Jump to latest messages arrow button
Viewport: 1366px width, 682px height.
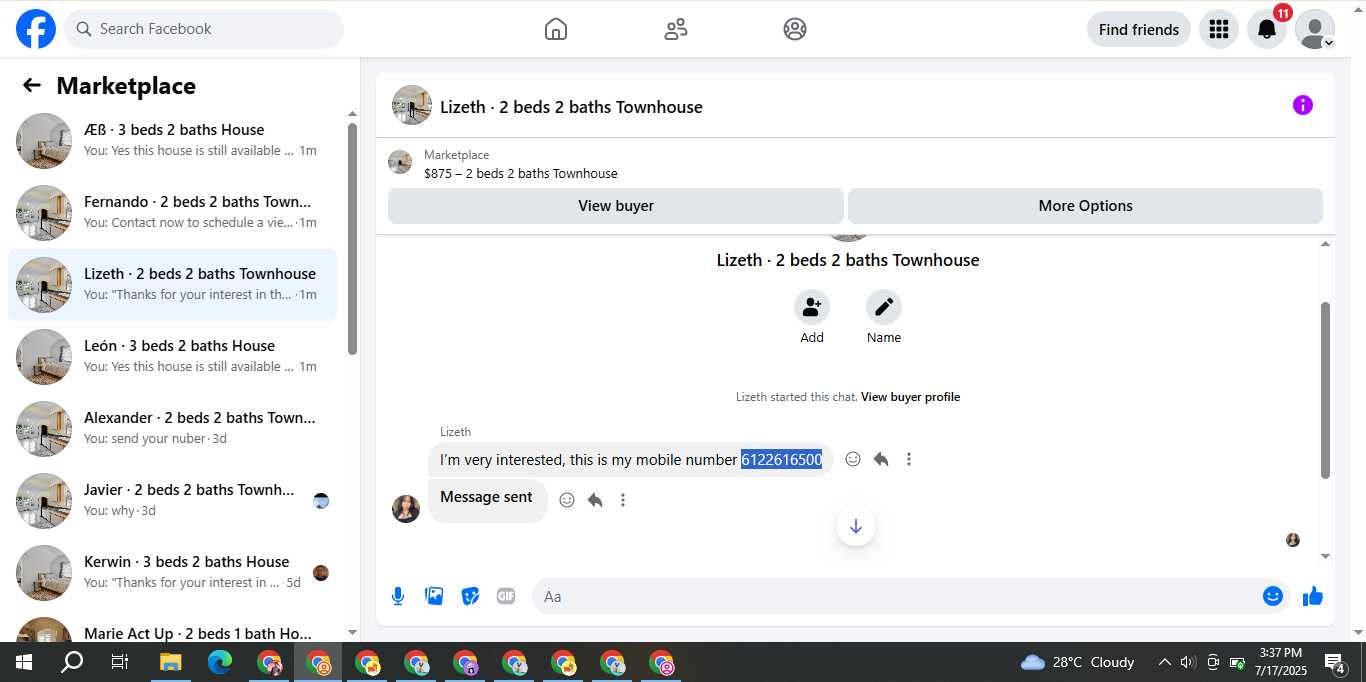(856, 526)
